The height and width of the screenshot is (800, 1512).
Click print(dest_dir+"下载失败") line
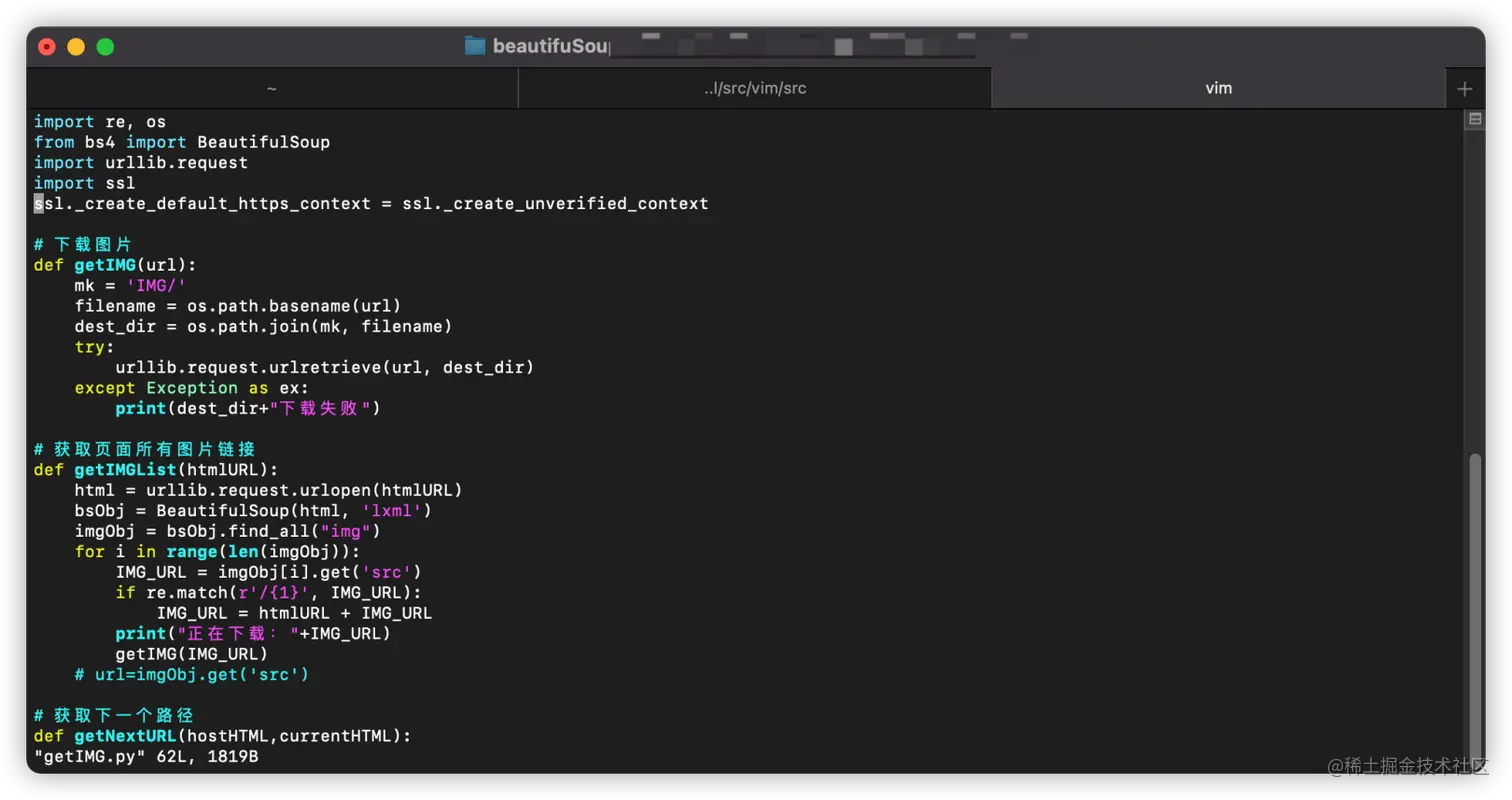click(x=249, y=408)
